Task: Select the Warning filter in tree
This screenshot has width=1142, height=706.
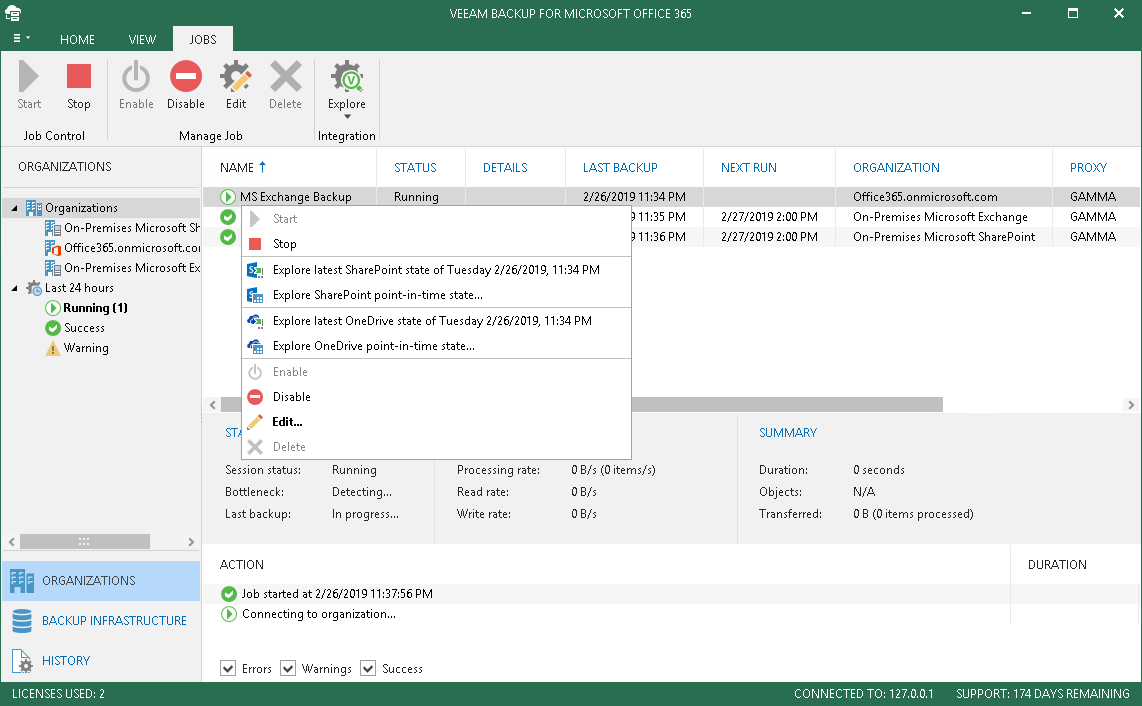Action: [x=86, y=348]
